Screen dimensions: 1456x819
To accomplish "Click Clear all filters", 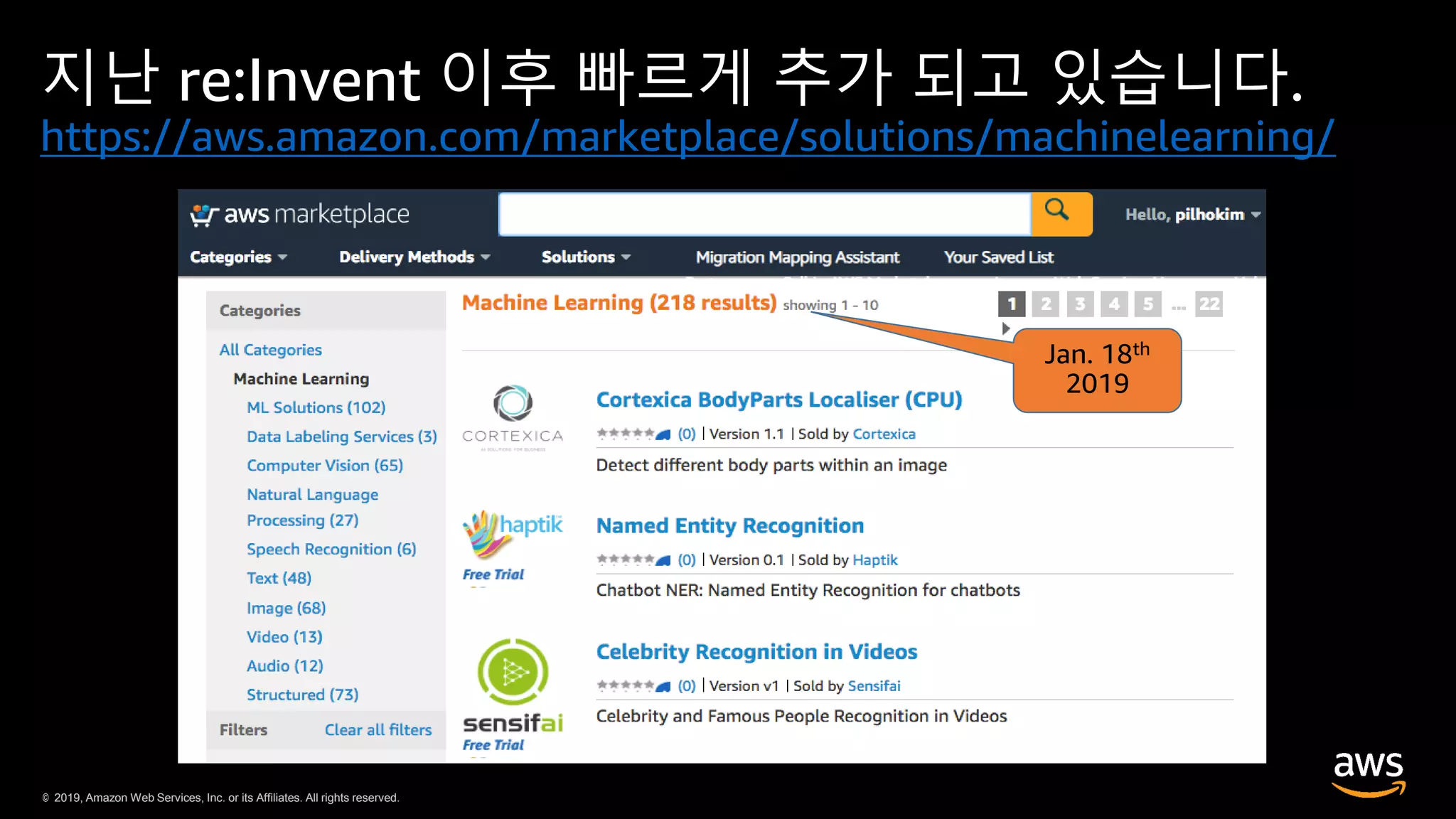I will 378,730.
